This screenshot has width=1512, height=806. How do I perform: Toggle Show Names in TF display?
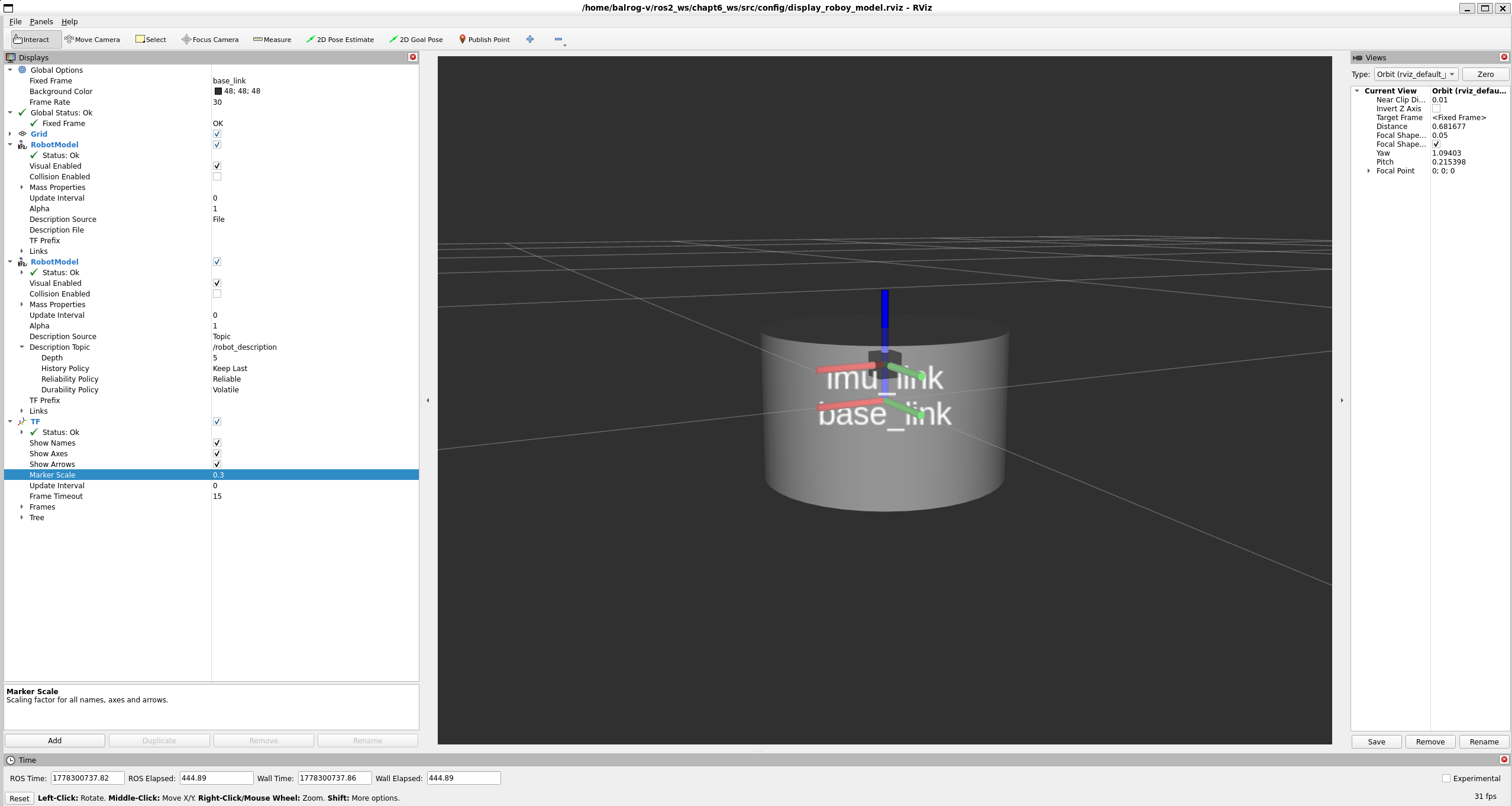click(217, 443)
